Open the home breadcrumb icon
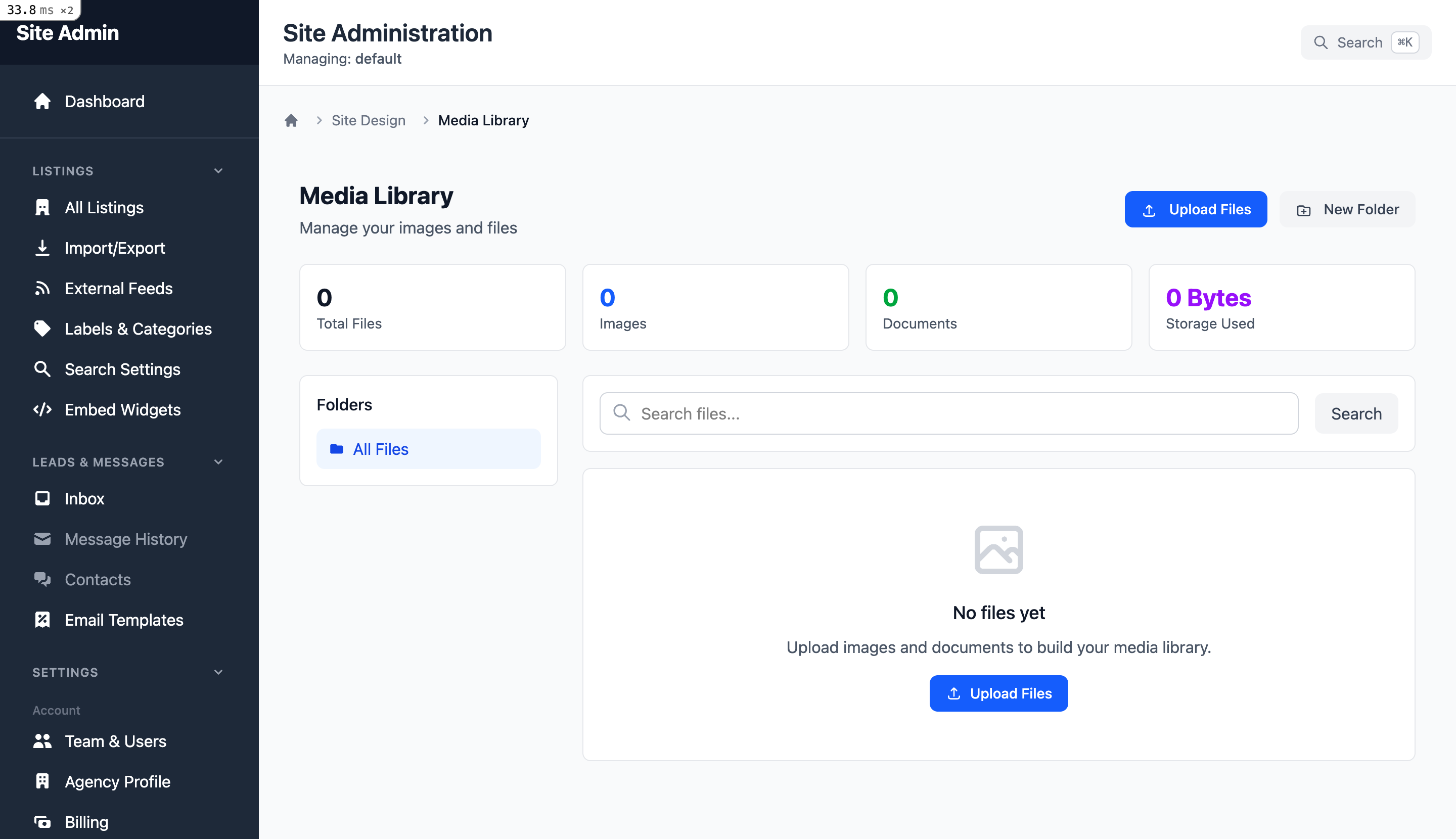Image resolution: width=1456 pixels, height=839 pixels. pos(291,120)
